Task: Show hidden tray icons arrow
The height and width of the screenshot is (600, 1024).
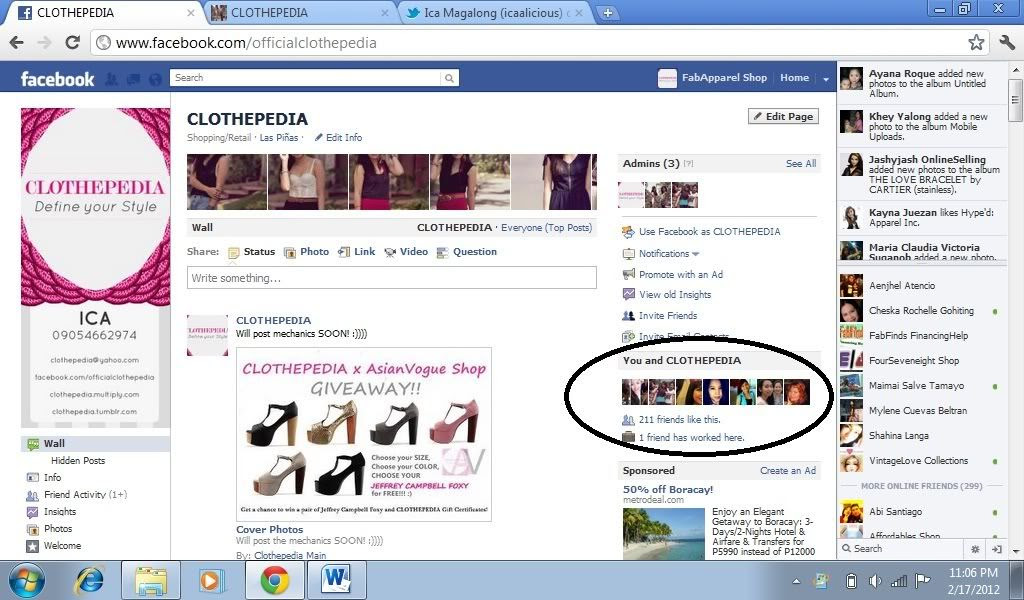Action: [796, 581]
